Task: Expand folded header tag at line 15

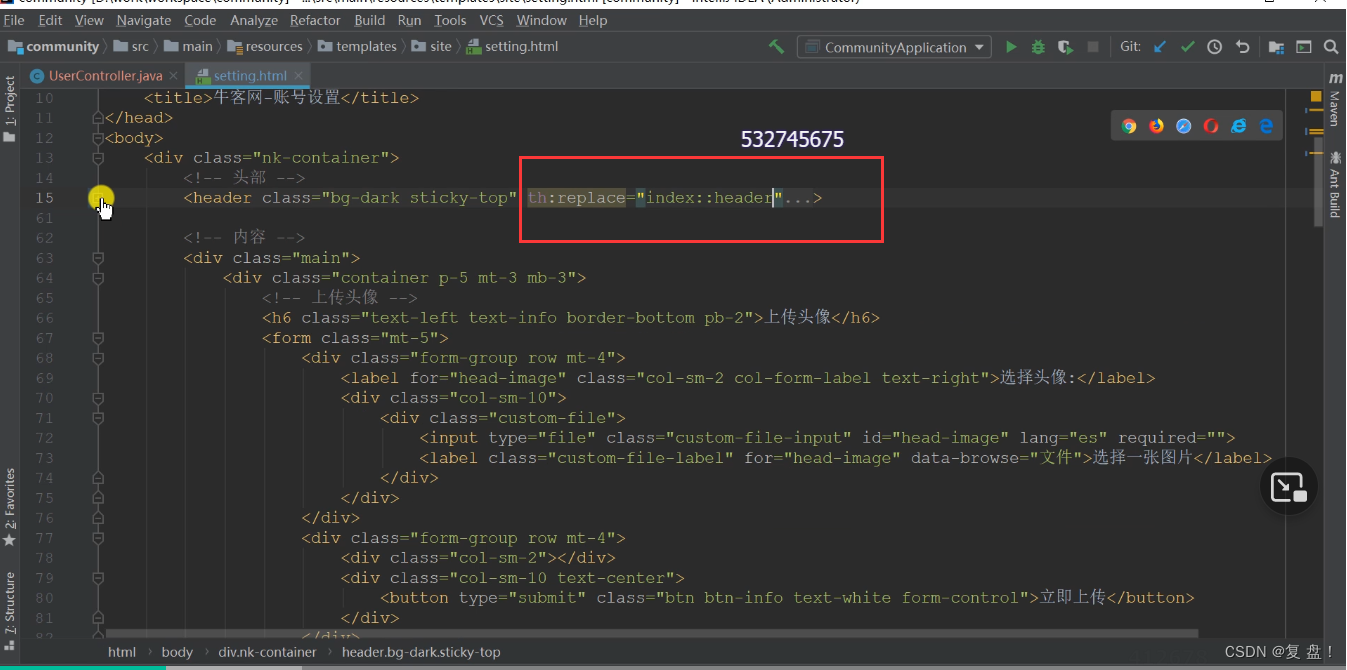Action: tap(98, 198)
